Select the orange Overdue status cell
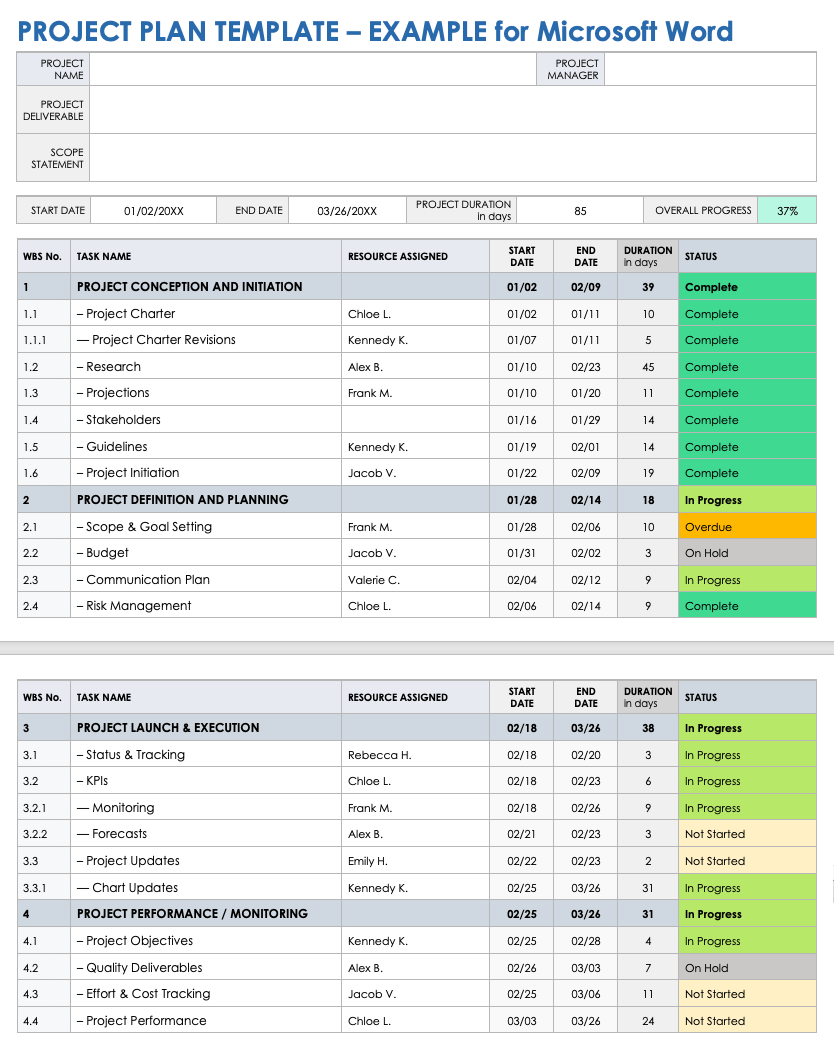Image resolution: width=834 pixels, height=1061 pixels. (746, 527)
